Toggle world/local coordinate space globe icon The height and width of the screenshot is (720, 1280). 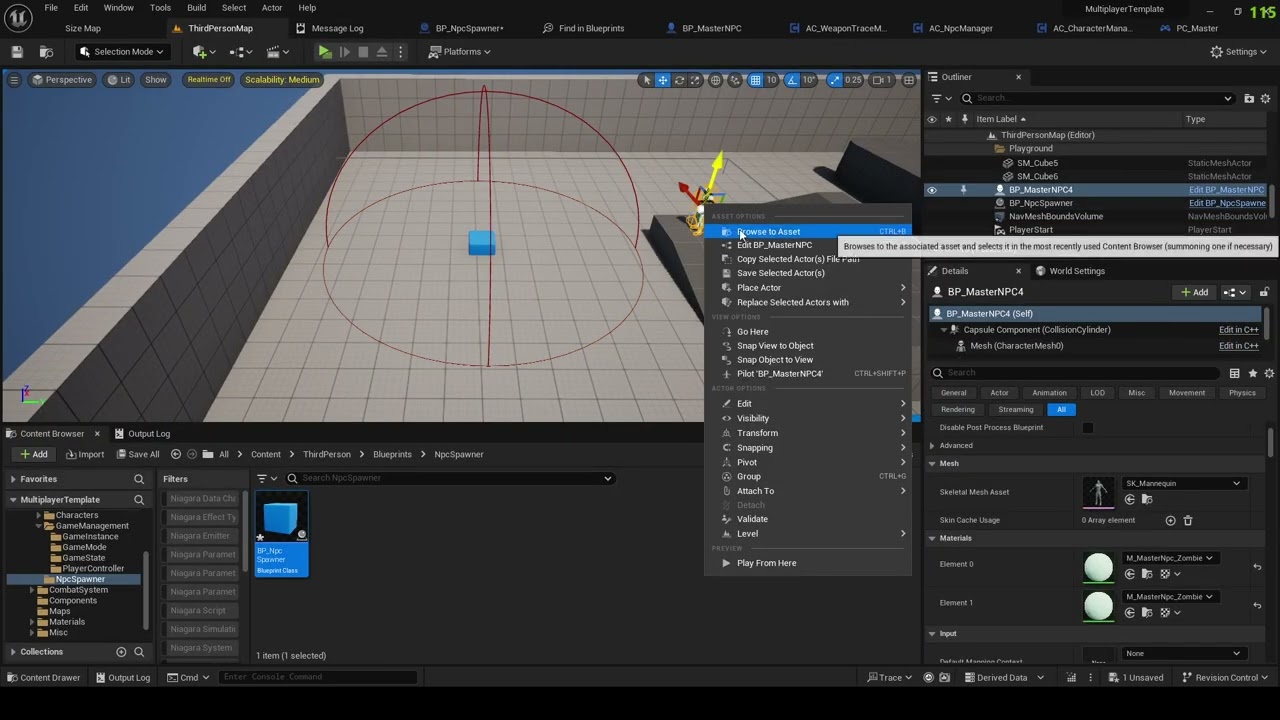(716, 80)
